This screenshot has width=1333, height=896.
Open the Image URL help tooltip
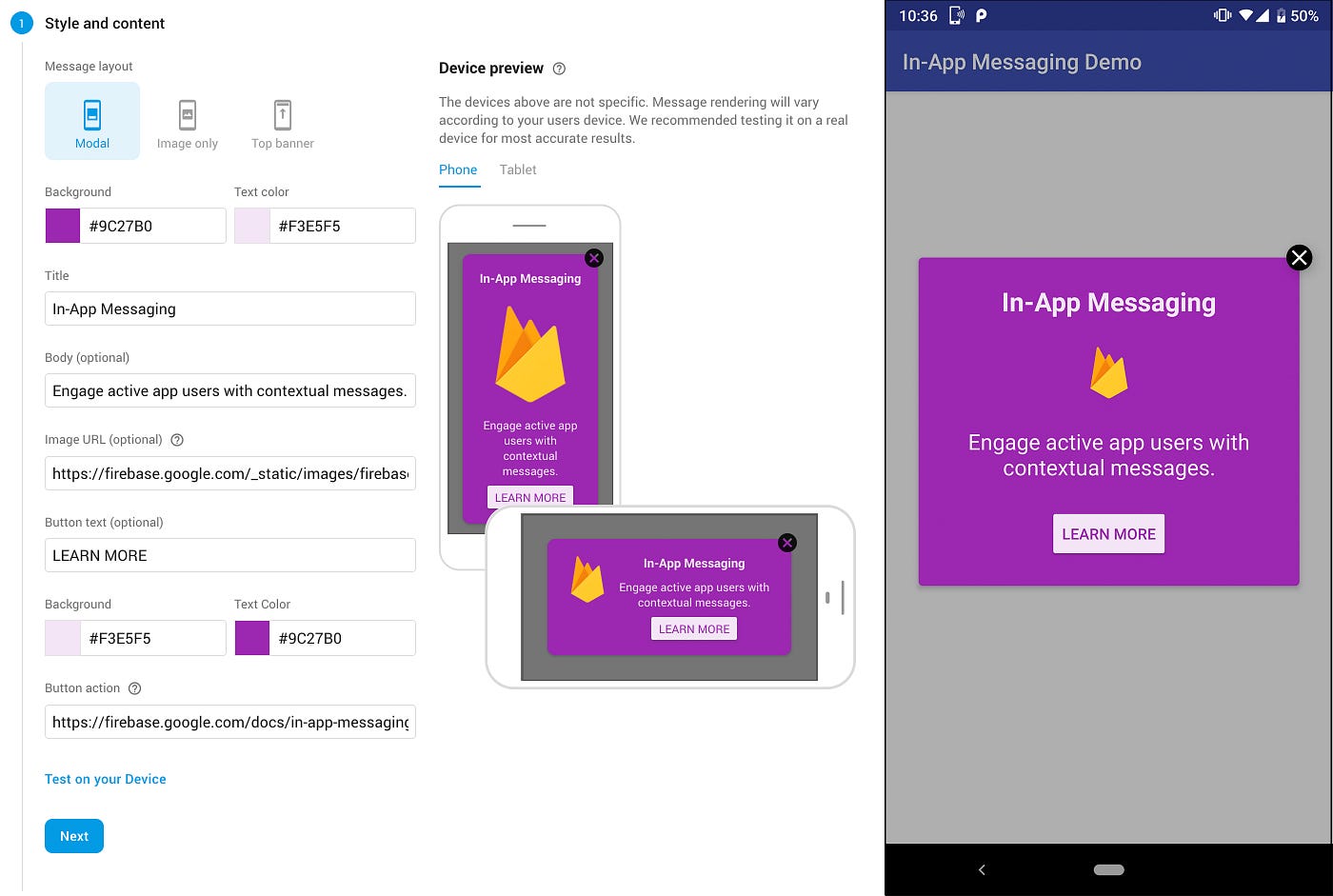pyautogui.click(x=177, y=439)
